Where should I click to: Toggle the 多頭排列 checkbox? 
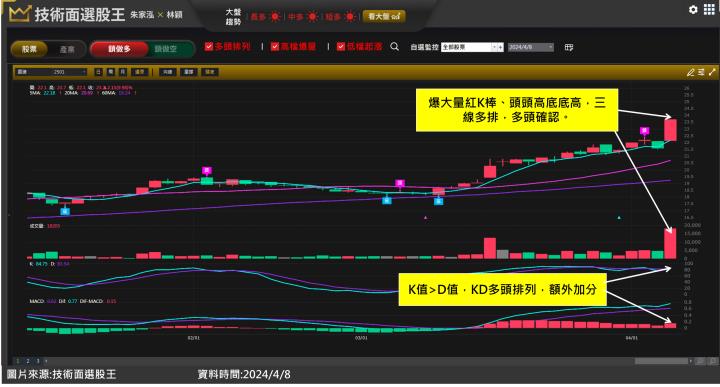point(208,46)
